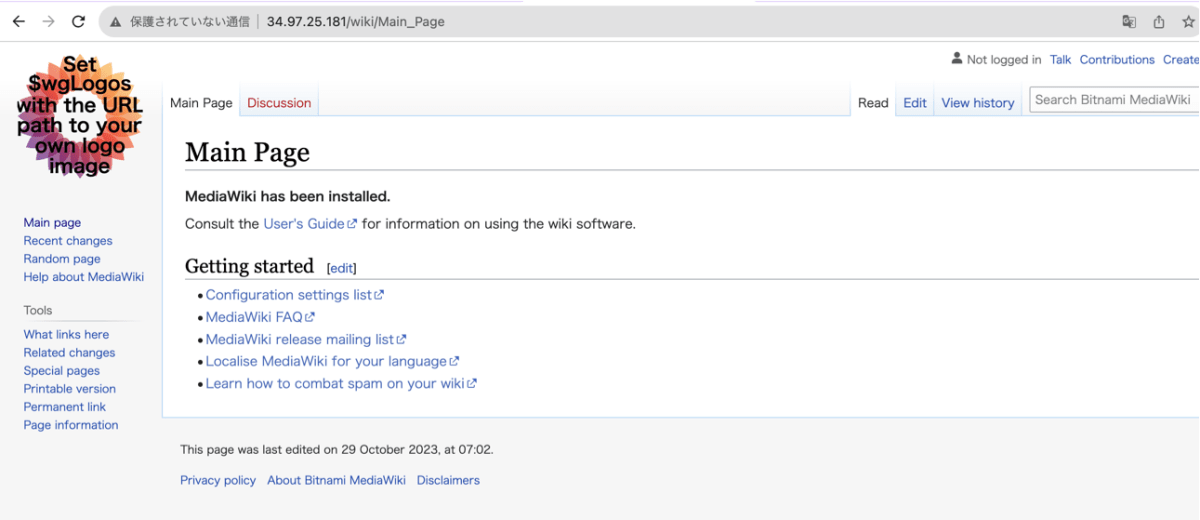Image resolution: width=1200 pixels, height=520 pixels.
Task: Click the Permanent link tool
Action: coord(65,407)
